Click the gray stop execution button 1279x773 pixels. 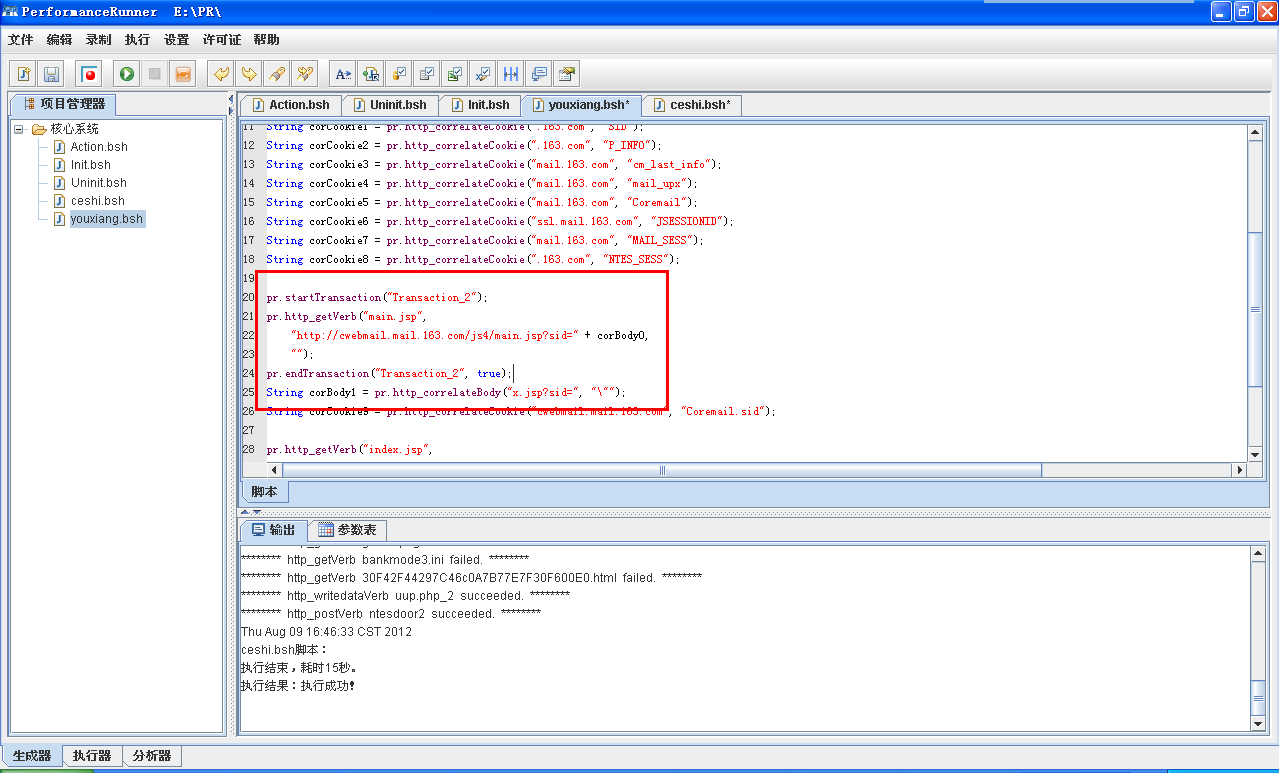coord(154,74)
